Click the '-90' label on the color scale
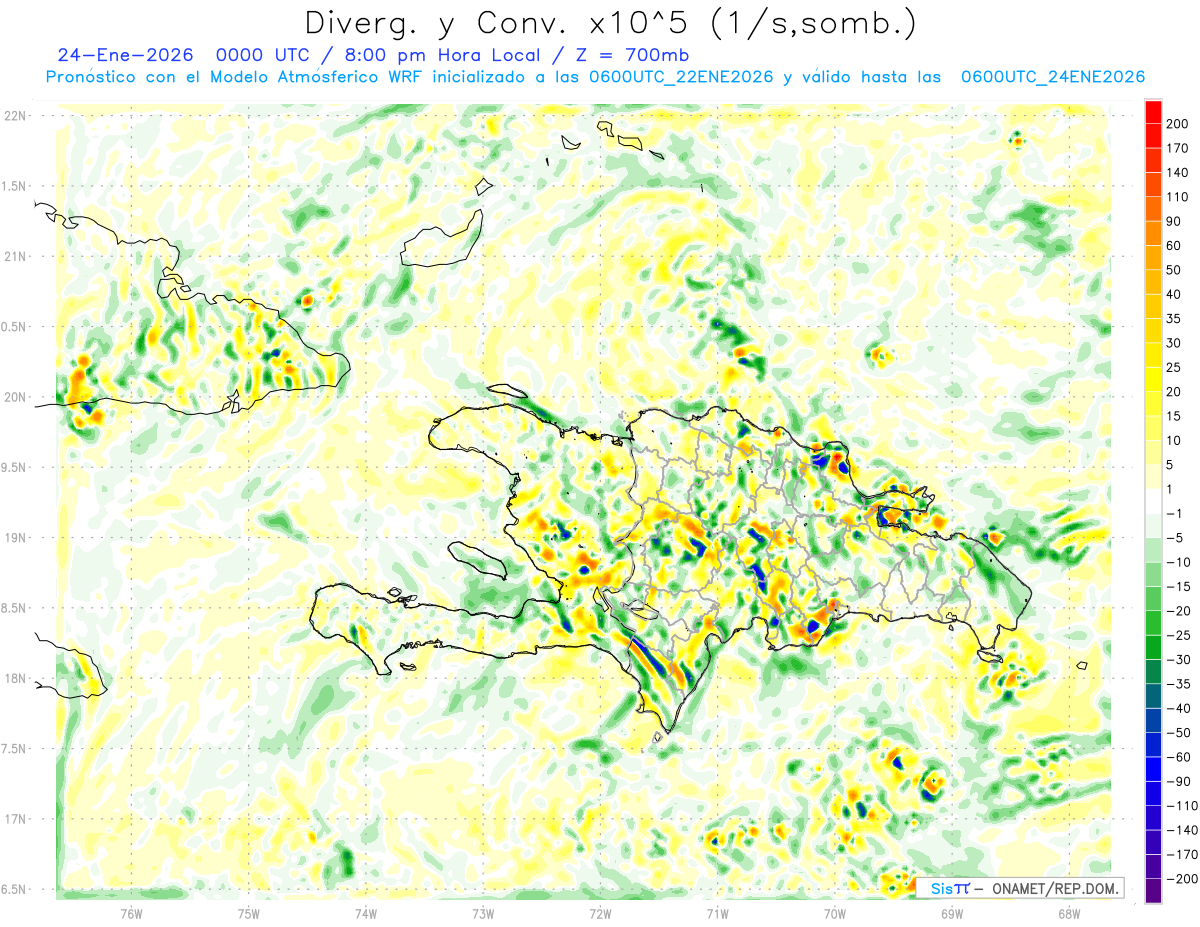Viewport: 1200px width, 927px height. (1180, 781)
